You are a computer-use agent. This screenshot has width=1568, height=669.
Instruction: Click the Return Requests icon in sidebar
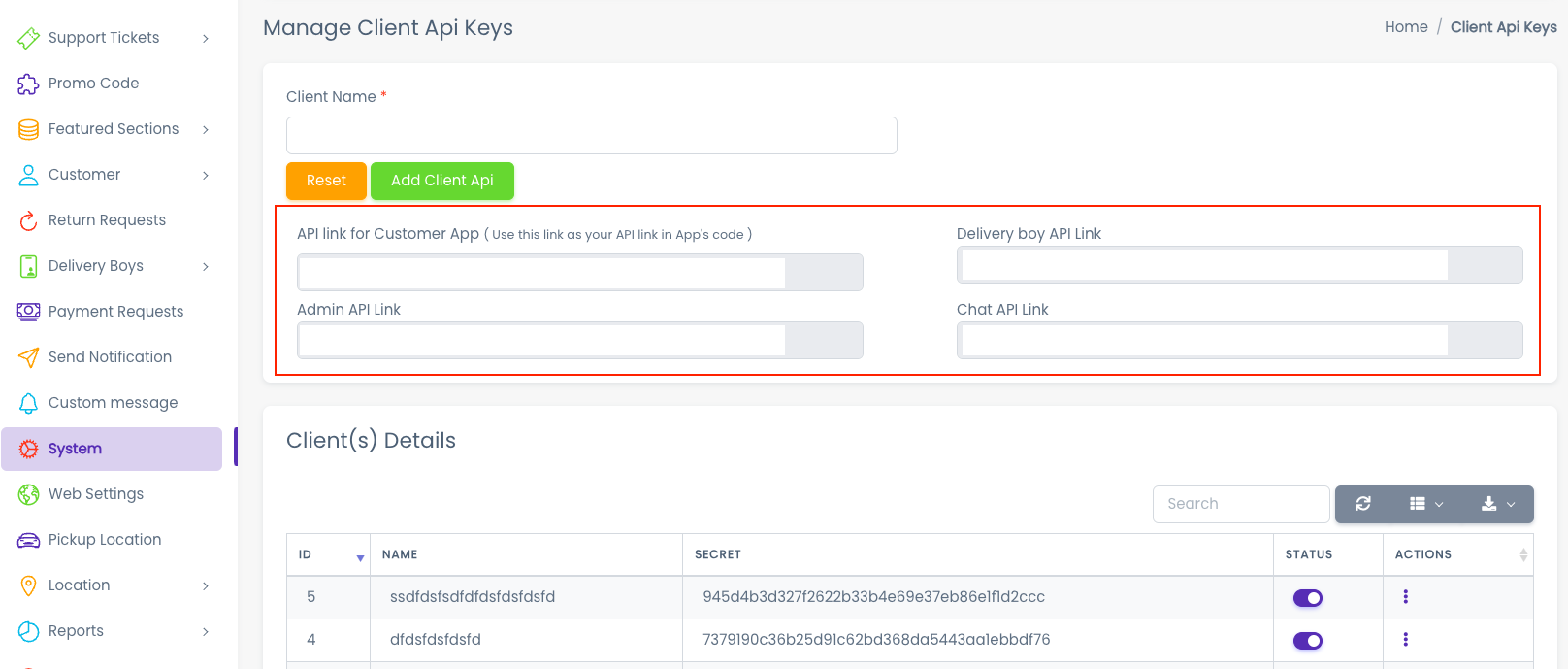pyautogui.click(x=28, y=220)
